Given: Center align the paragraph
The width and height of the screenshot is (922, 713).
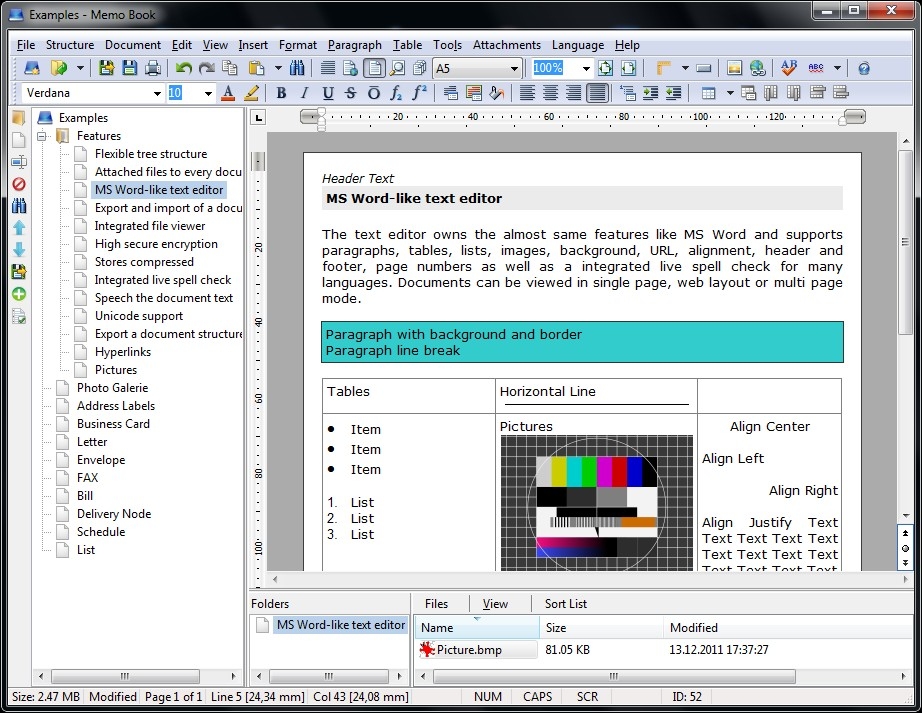Looking at the screenshot, I should pos(550,93).
